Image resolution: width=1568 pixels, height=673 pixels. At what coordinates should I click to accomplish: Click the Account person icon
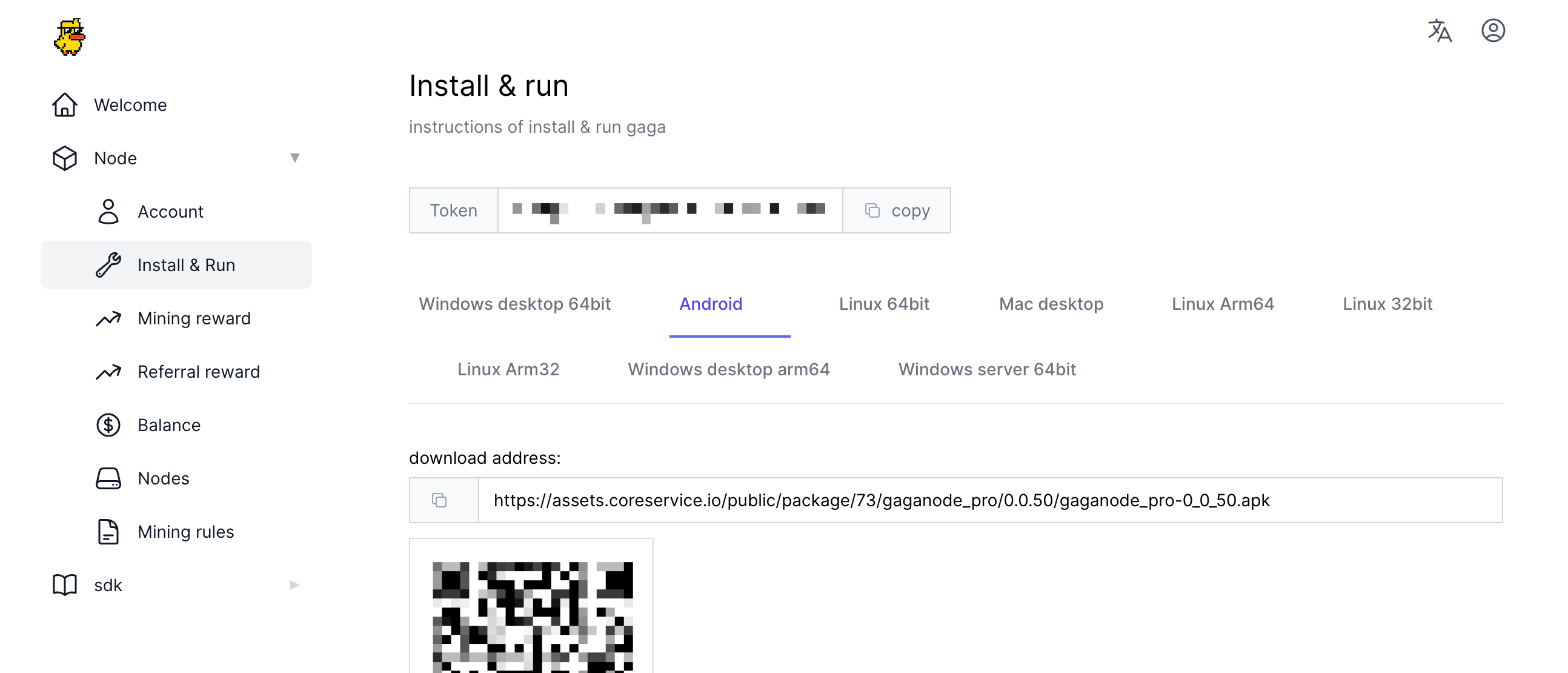[x=108, y=212]
